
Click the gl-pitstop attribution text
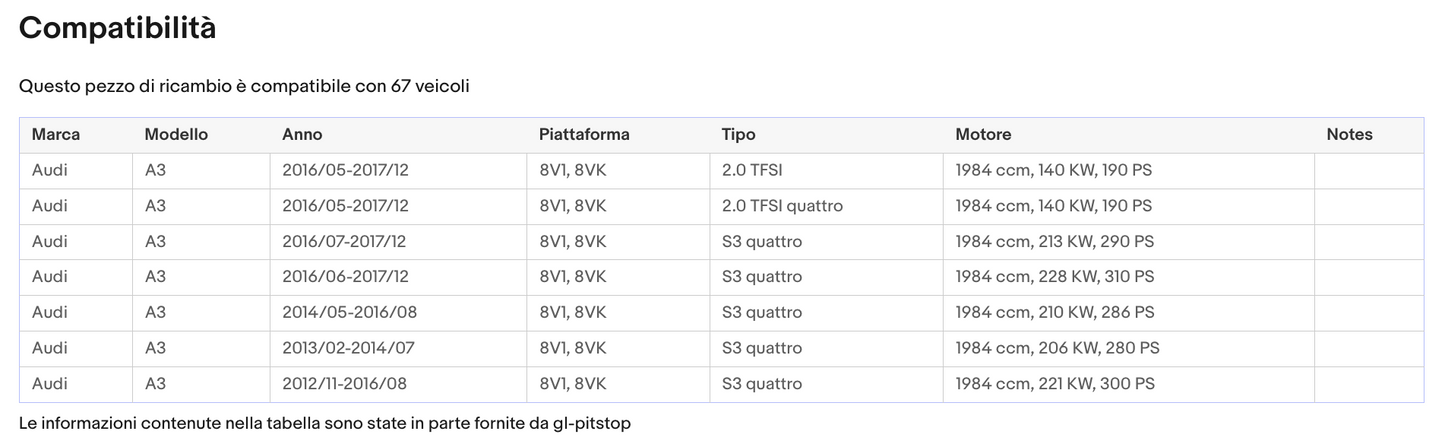[325, 423]
